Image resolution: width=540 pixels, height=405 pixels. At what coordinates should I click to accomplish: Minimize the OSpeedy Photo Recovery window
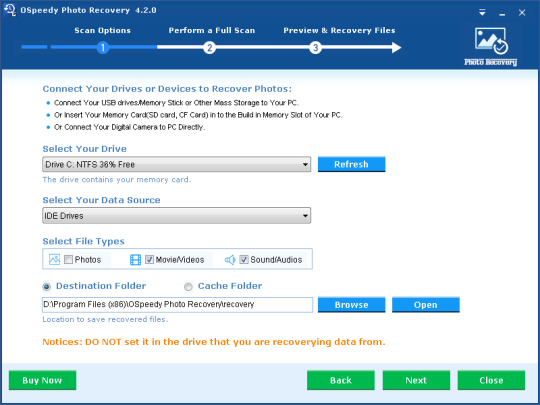point(502,14)
